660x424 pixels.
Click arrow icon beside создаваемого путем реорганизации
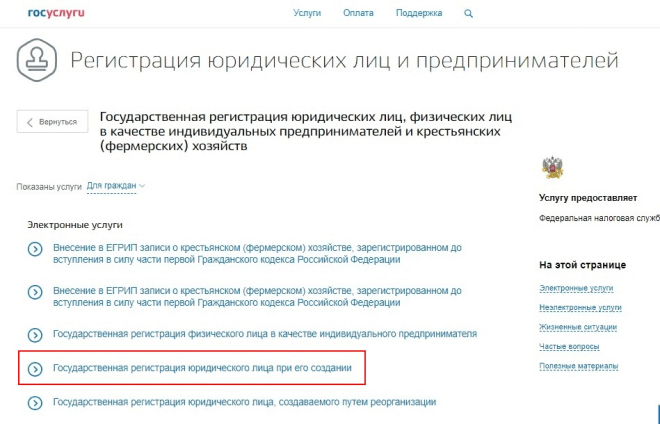(35, 403)
